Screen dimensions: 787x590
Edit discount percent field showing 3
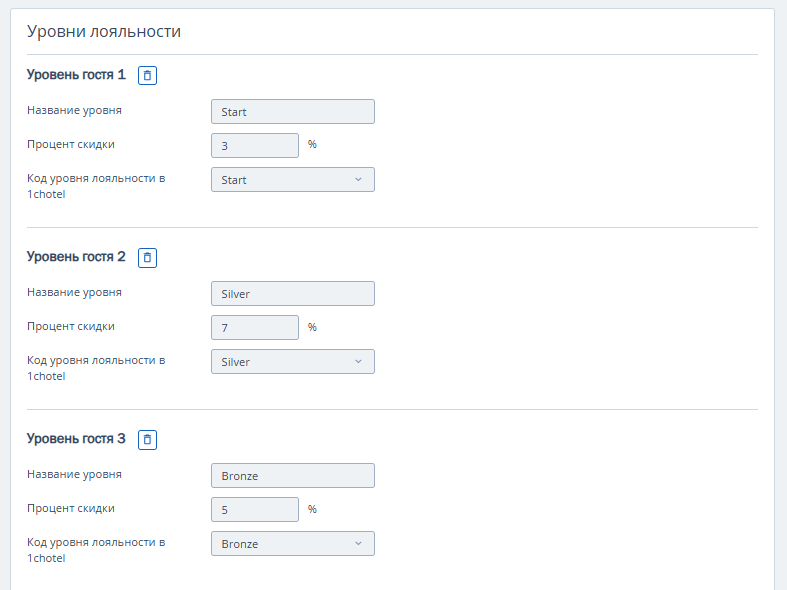[255, 145]
